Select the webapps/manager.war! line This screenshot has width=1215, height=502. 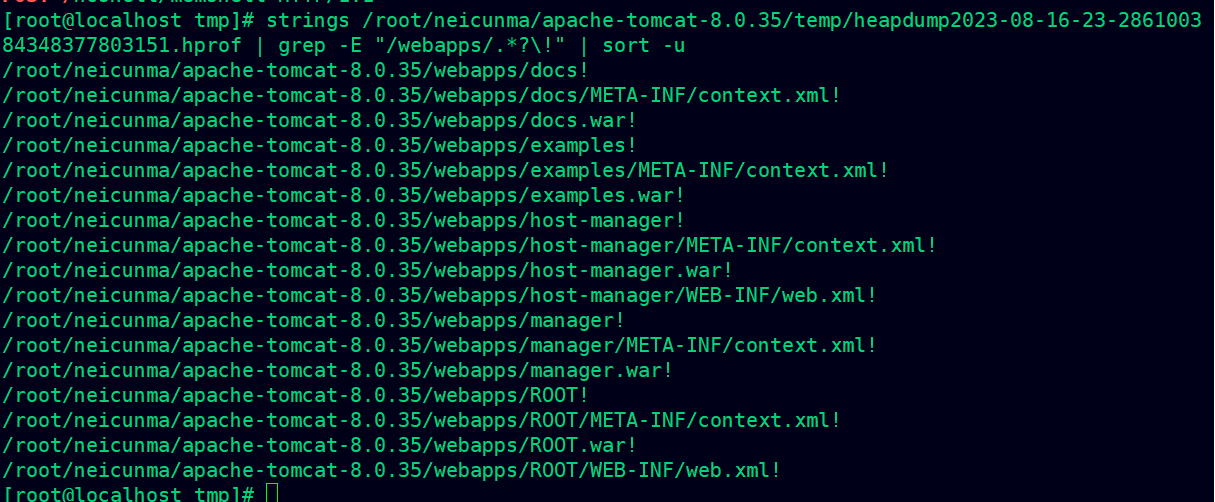click(337, 370)
